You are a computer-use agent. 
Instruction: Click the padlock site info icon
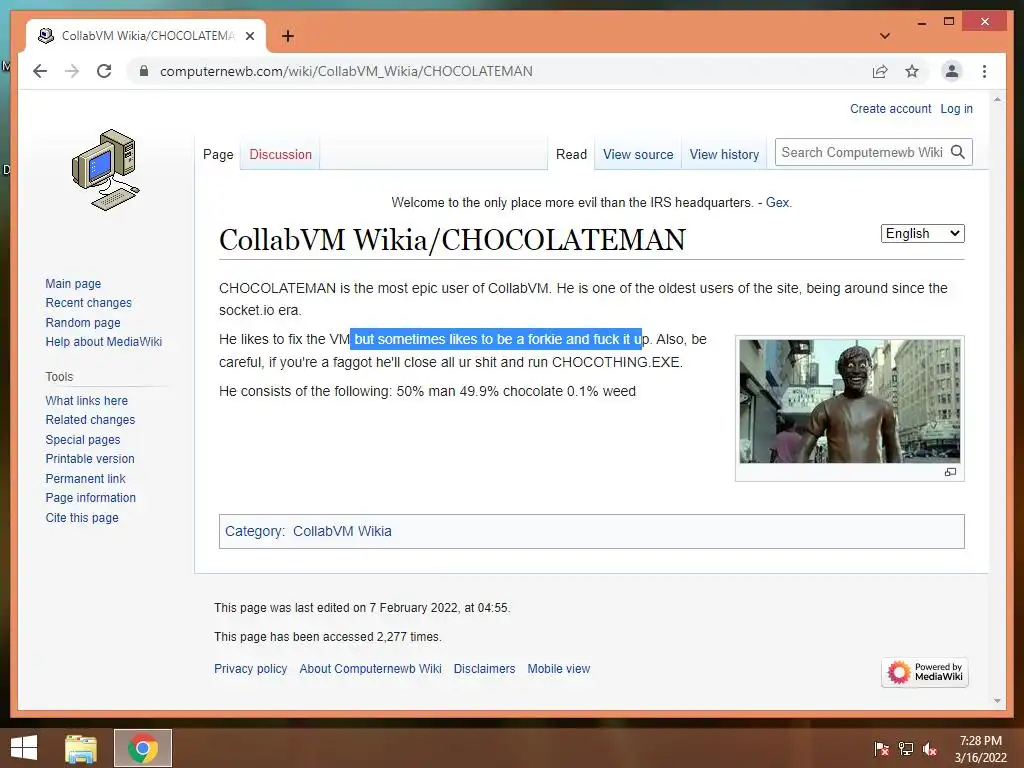[x=144, y=71]
